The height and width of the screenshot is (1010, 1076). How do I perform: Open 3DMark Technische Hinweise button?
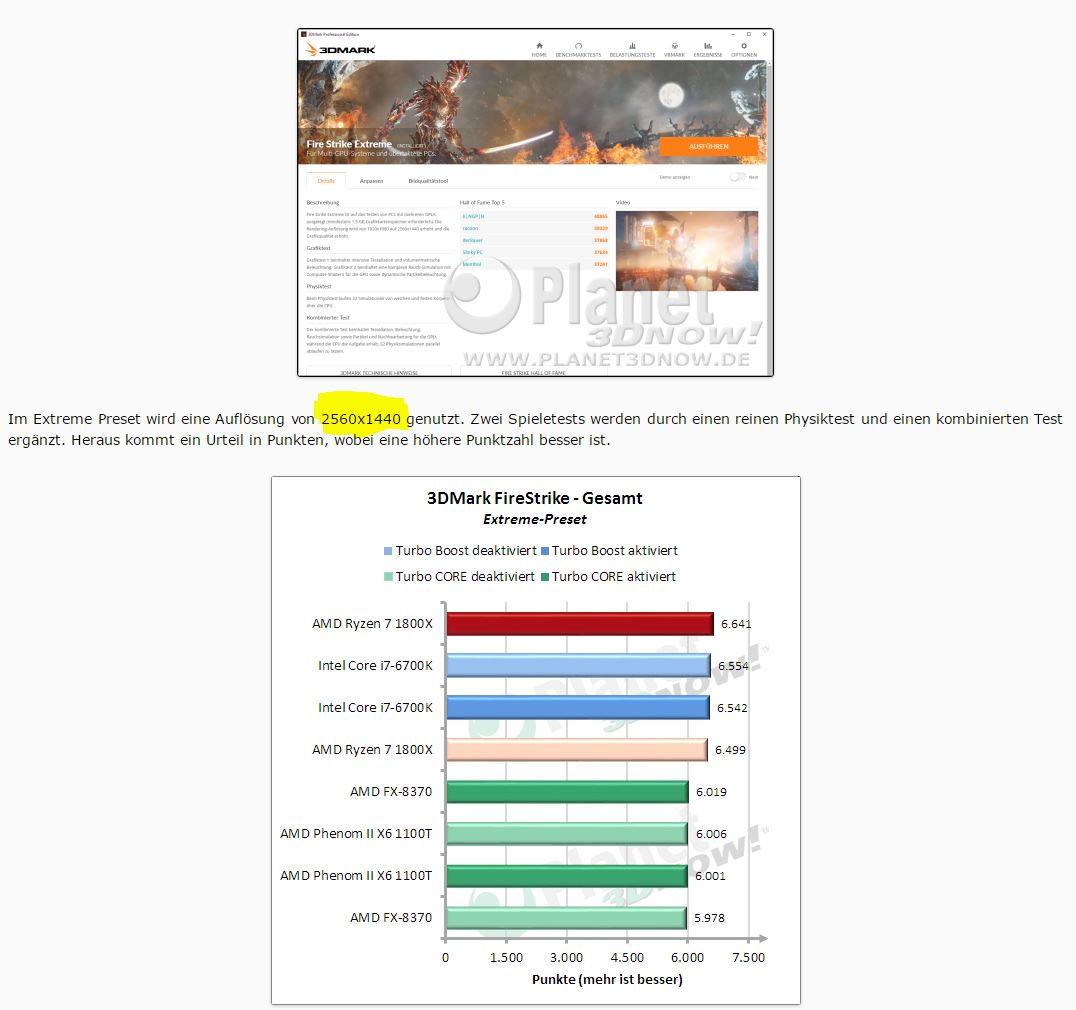tap(379, 372)
